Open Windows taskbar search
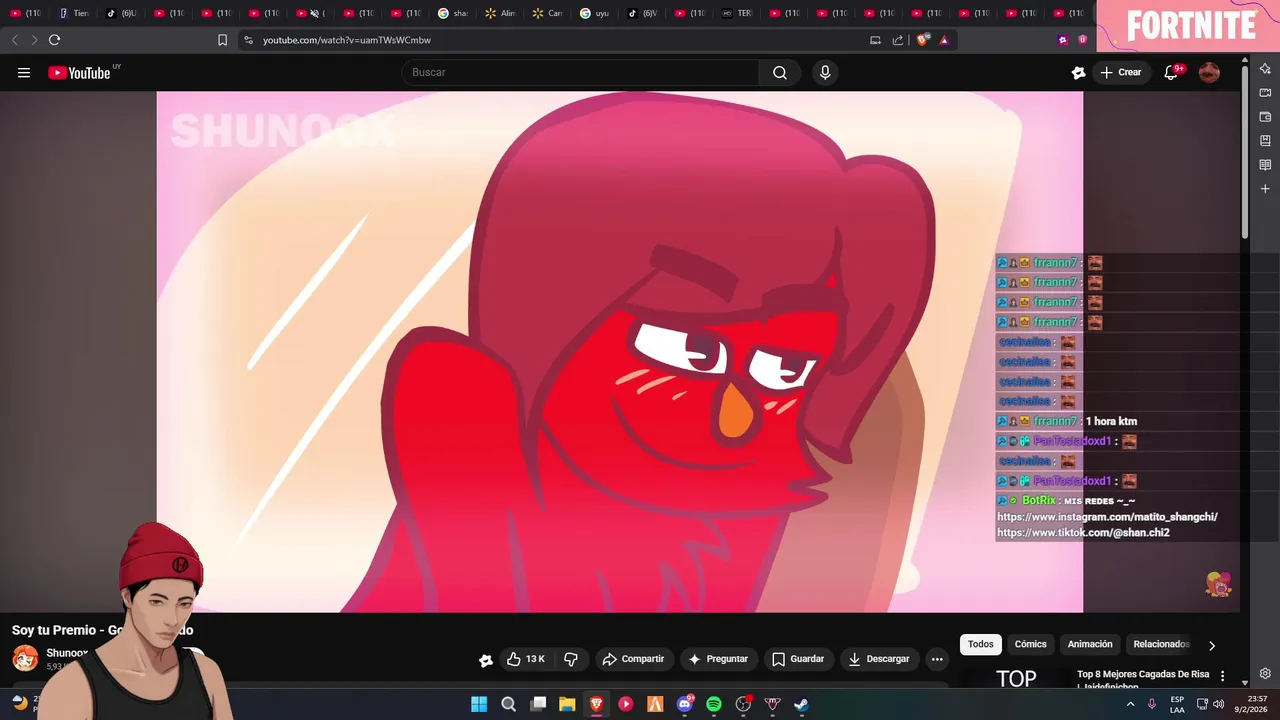This screenshot has width=1280, height=720. pyautogui.click(x=508, y=704)
